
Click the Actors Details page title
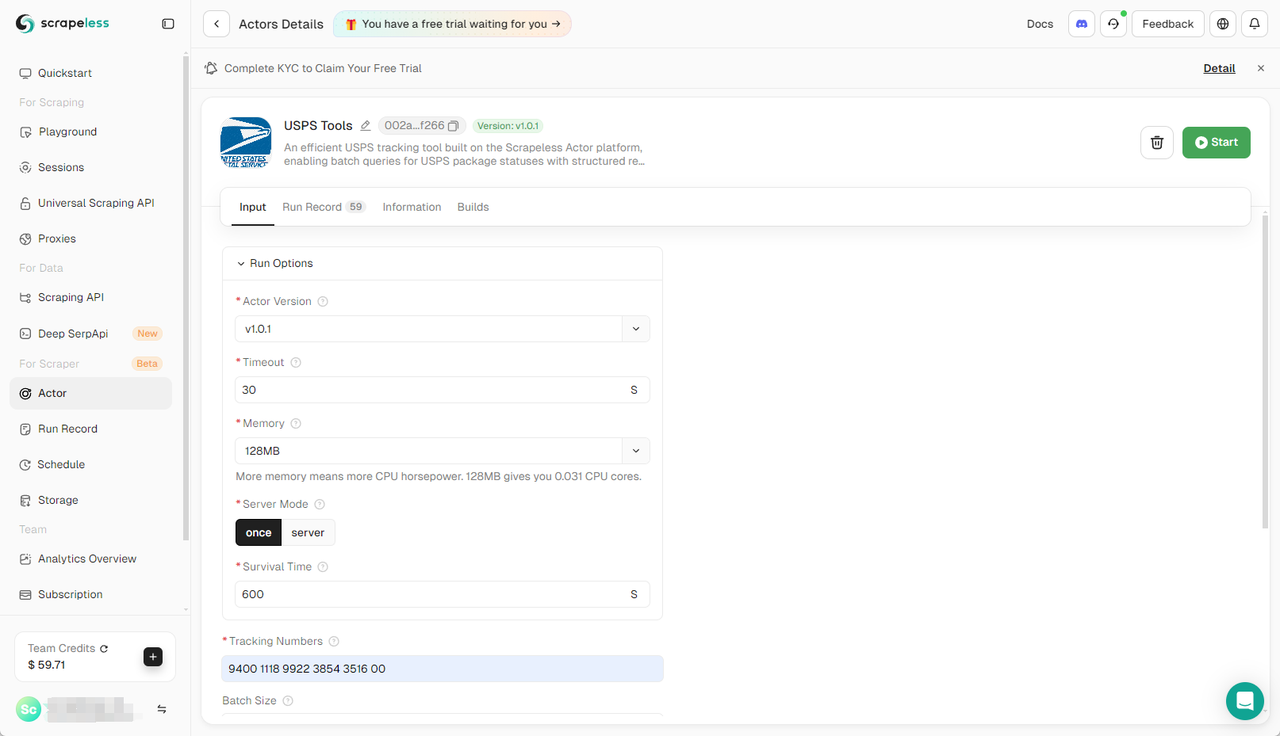[x=281, y=24]
